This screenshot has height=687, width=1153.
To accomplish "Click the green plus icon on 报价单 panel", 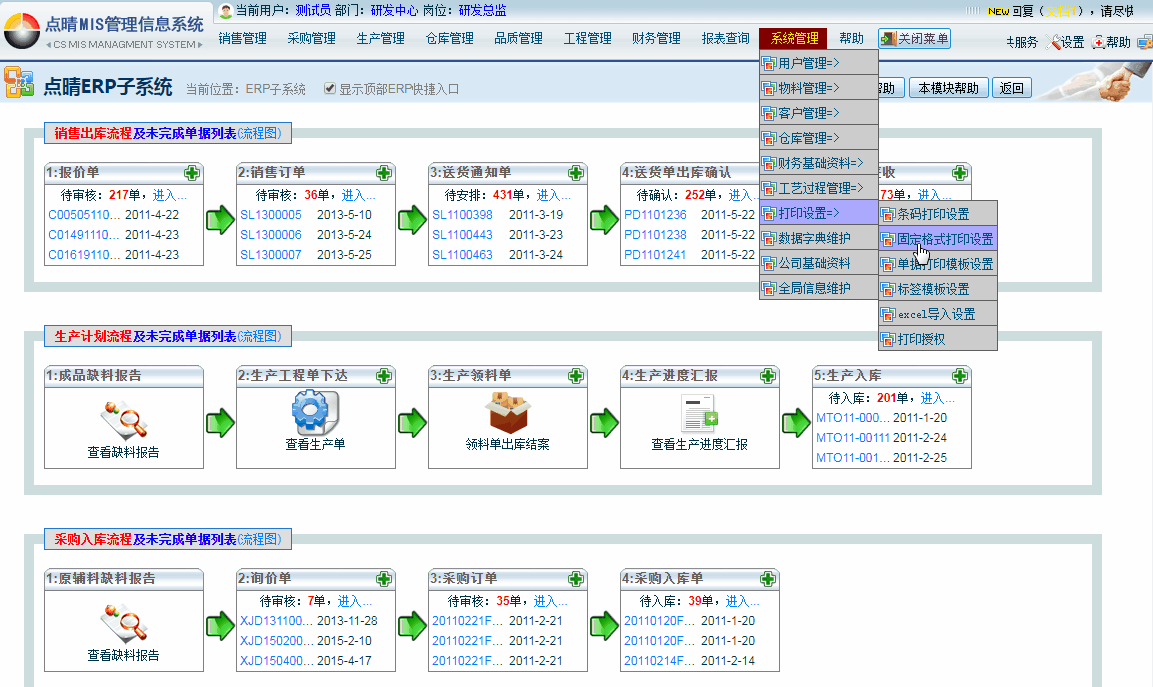I will pos(191,173).
